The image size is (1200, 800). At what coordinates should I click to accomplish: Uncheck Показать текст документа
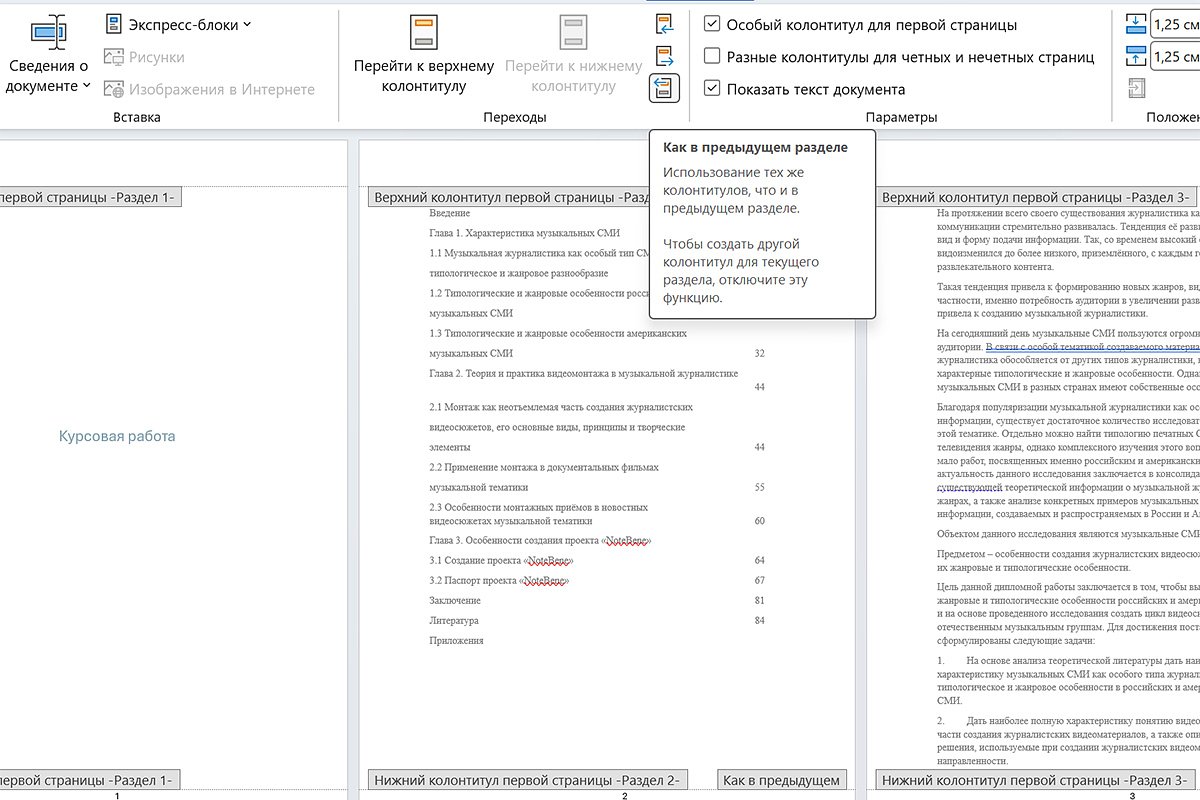click(712, 89)
